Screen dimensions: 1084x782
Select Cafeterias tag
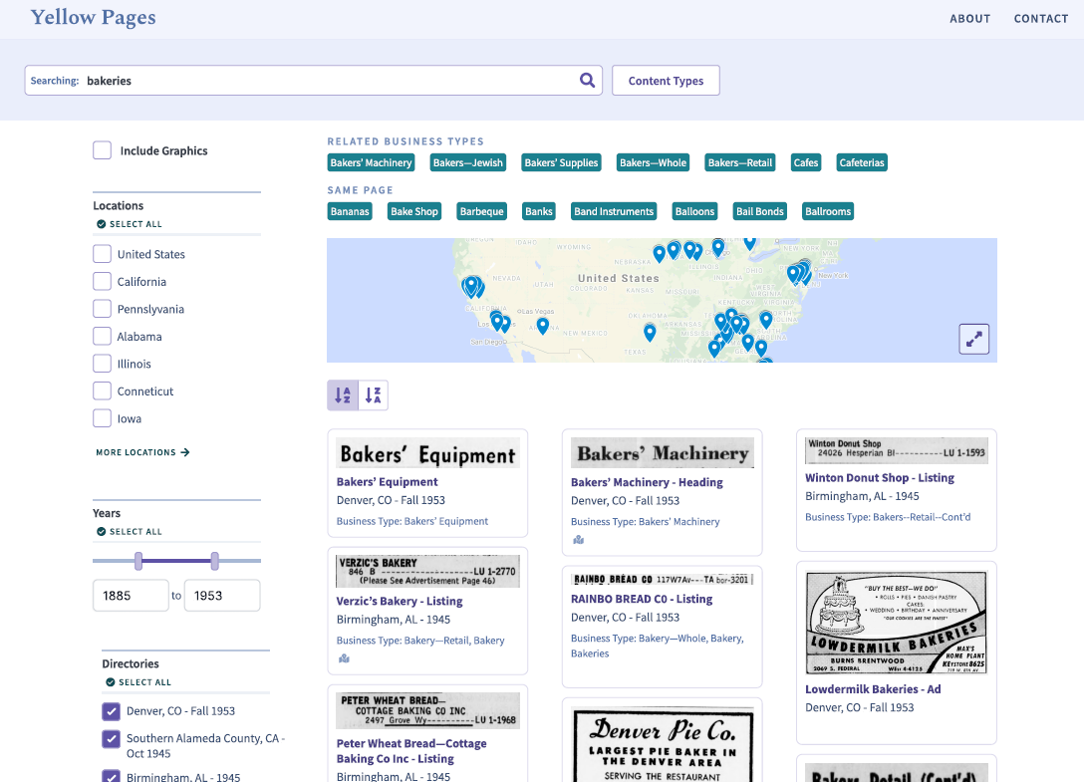[x=862, y=162]
